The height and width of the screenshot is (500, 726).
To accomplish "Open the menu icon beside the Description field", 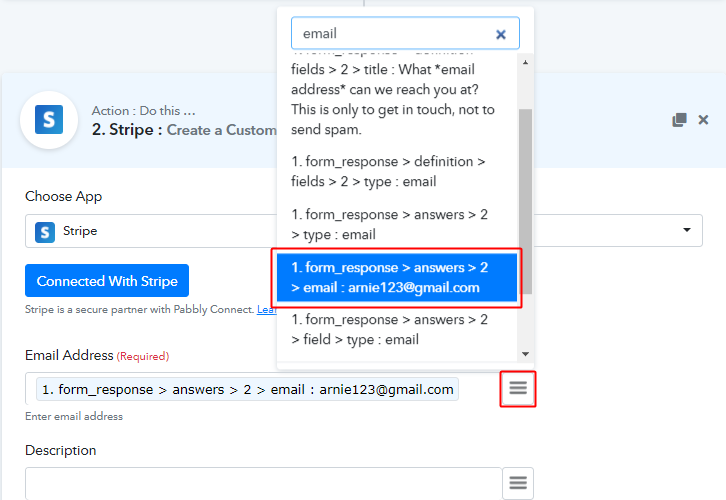I will click(x=518, y=483).
